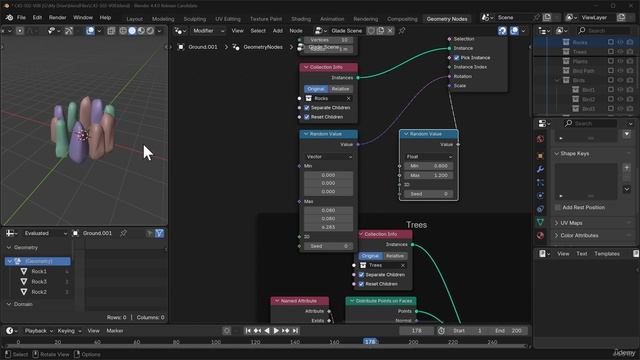Click the node editor snapping magnet icon

pyautogui.click(x=502, y=31)
